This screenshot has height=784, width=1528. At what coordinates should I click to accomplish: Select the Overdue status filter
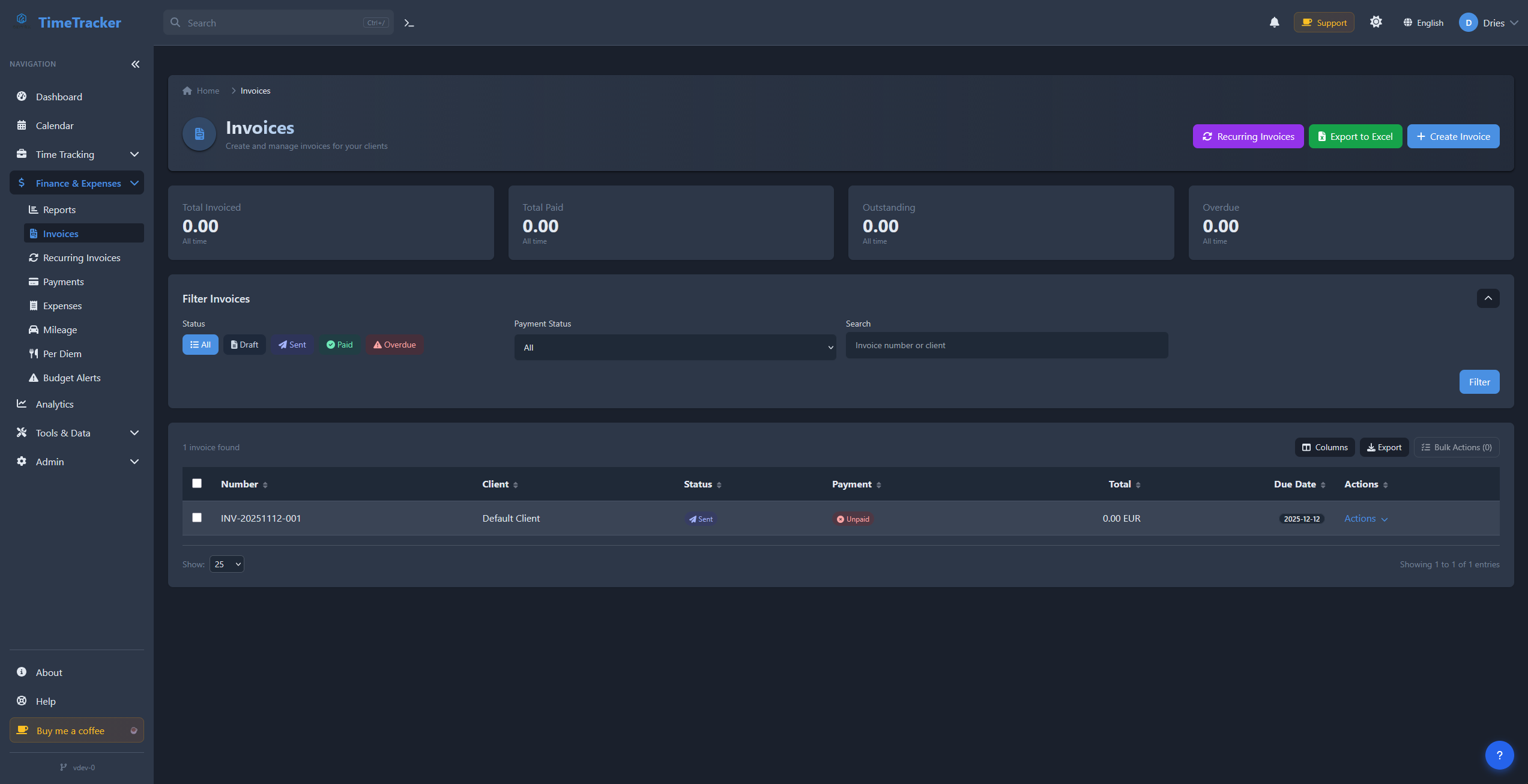(x=394, y=345)
